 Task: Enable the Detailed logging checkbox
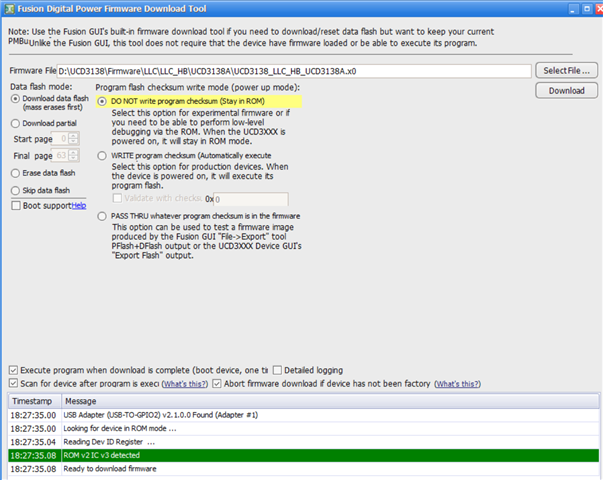pos(277,370)
